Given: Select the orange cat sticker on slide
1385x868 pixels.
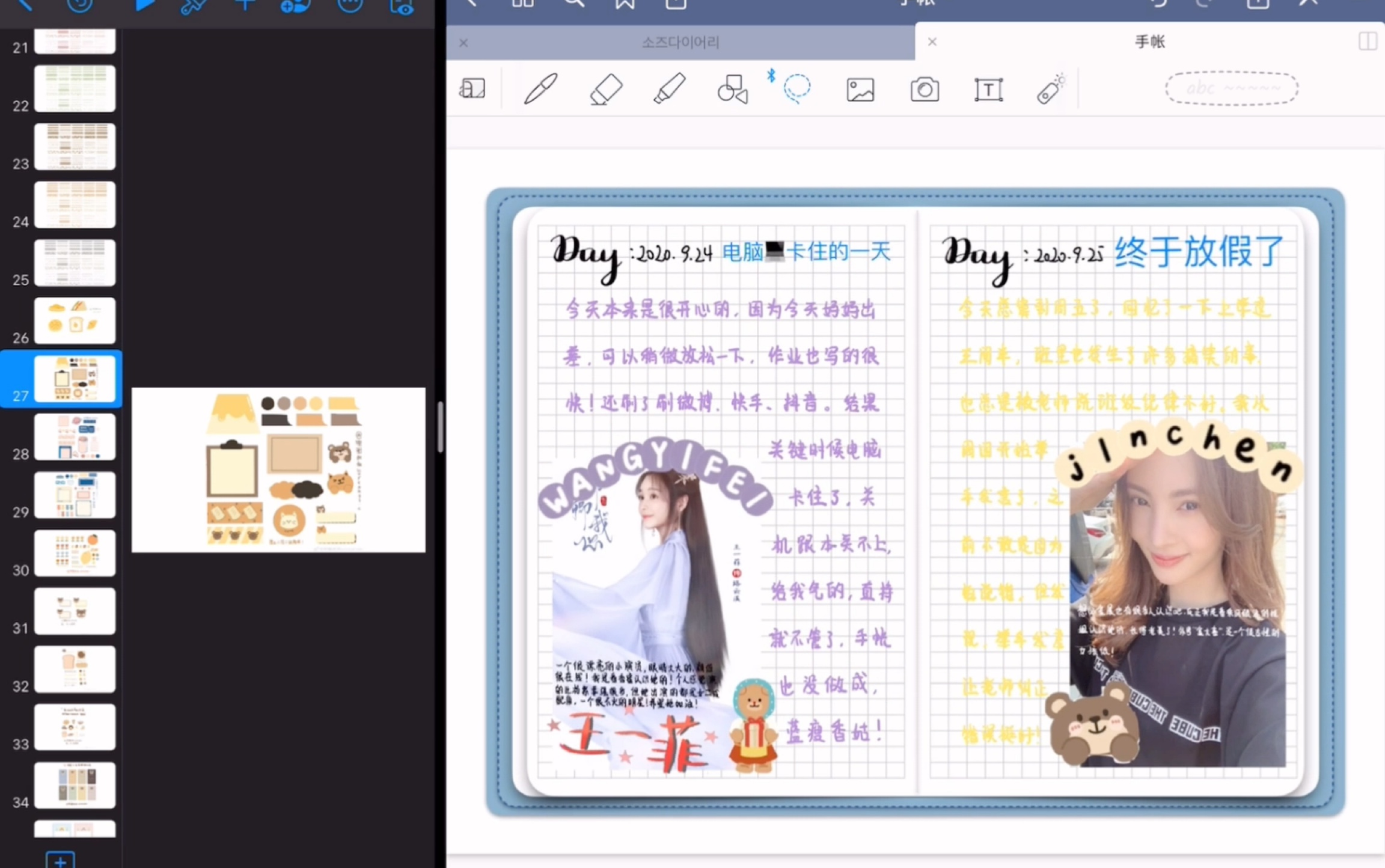Looking at the screenshot, I should 340,483.
